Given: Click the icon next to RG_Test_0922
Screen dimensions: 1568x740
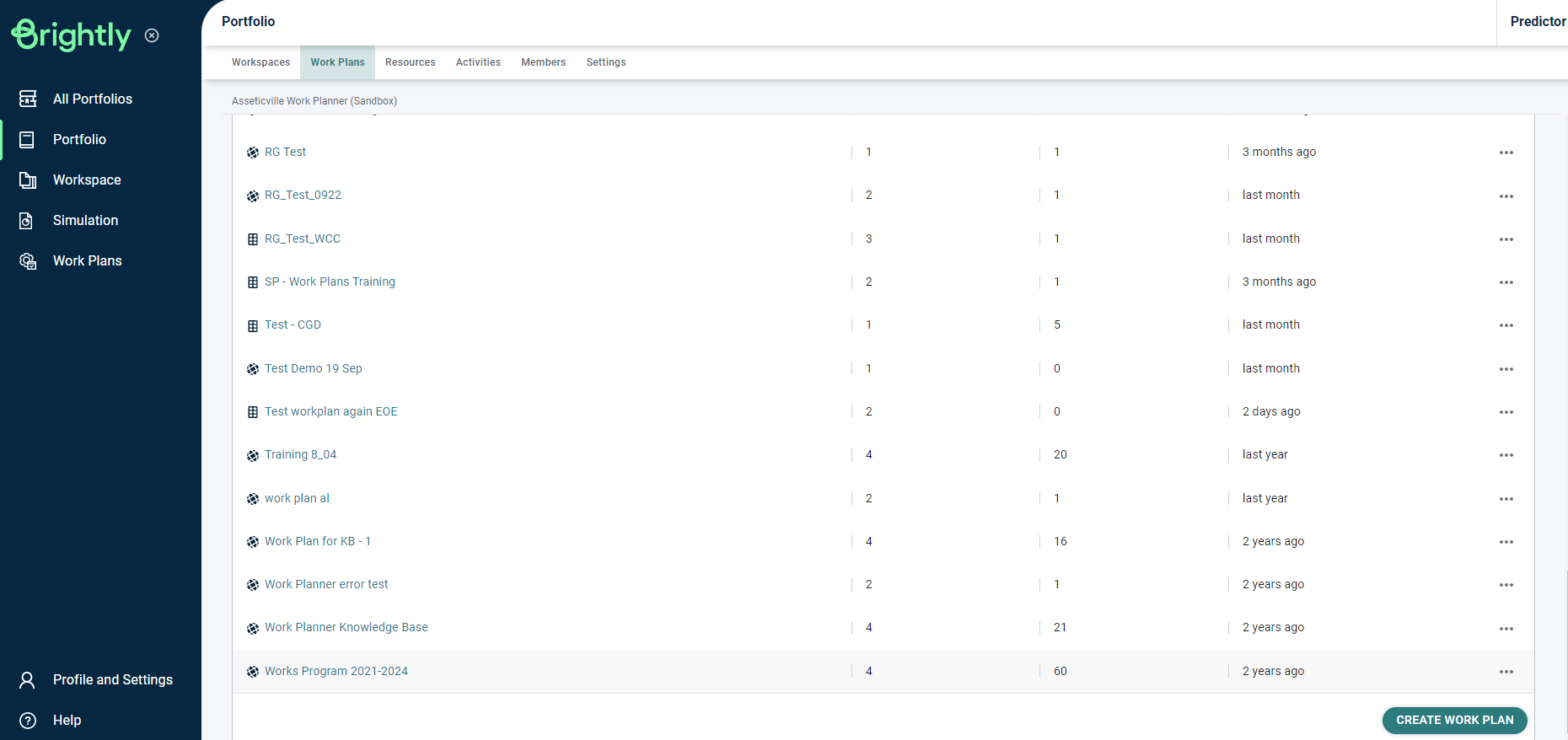Looking at the screenshot, I should (x=253, y=196).
